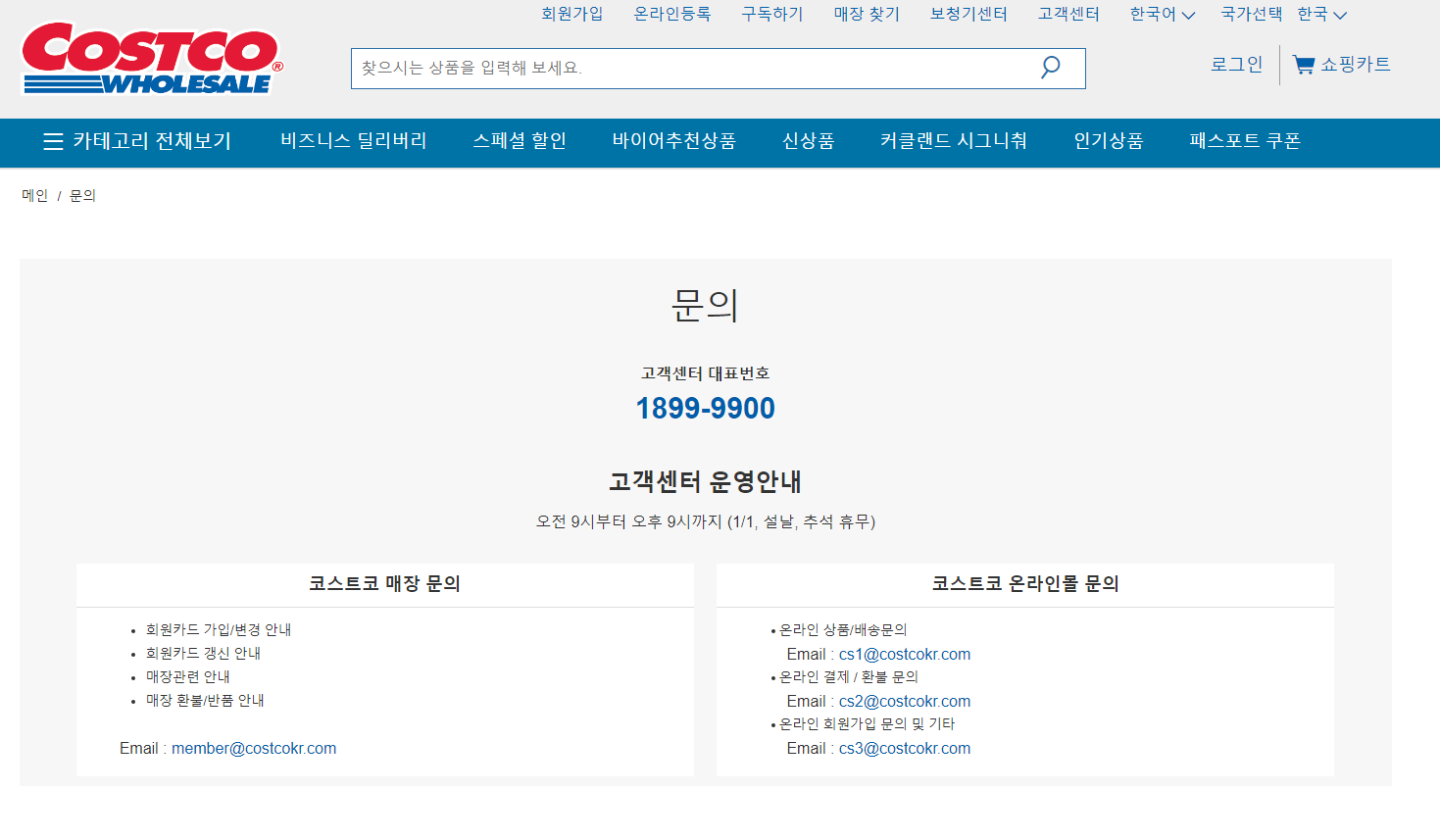Click the operating hours text 오전 9시부터
1440x840 pixels.
click(x=706, y=522)
